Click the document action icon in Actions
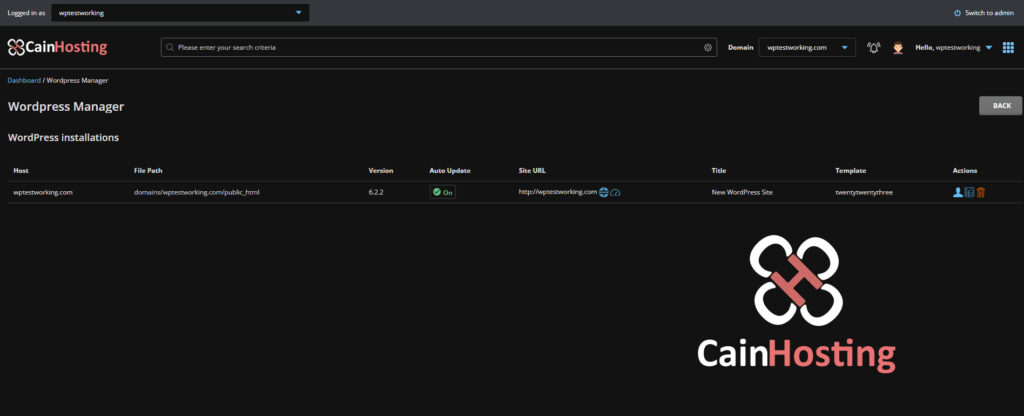1024x416 pixels. pyautogui.click(x=969, y=192)
